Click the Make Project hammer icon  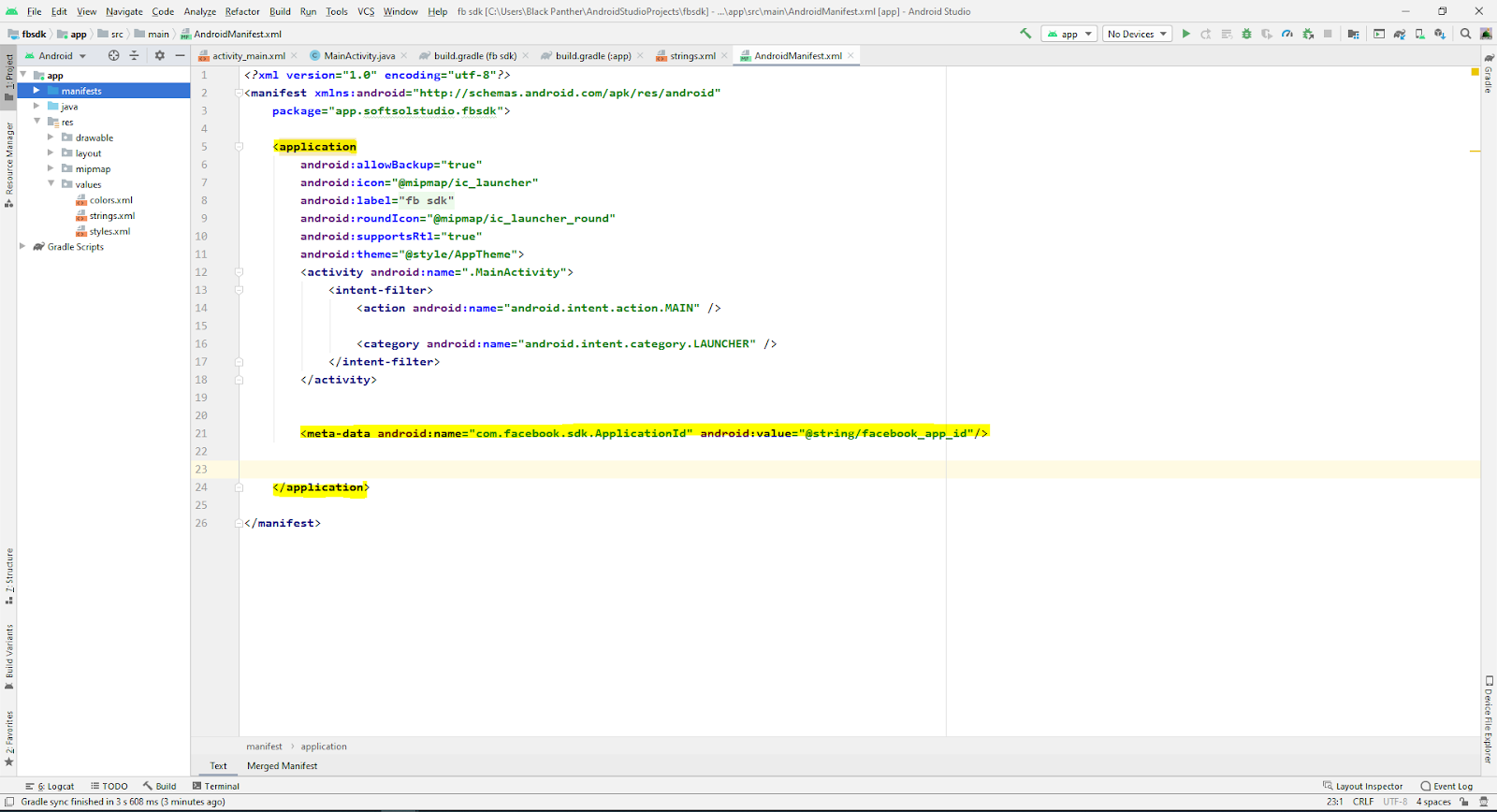[x=1025, y=34]
